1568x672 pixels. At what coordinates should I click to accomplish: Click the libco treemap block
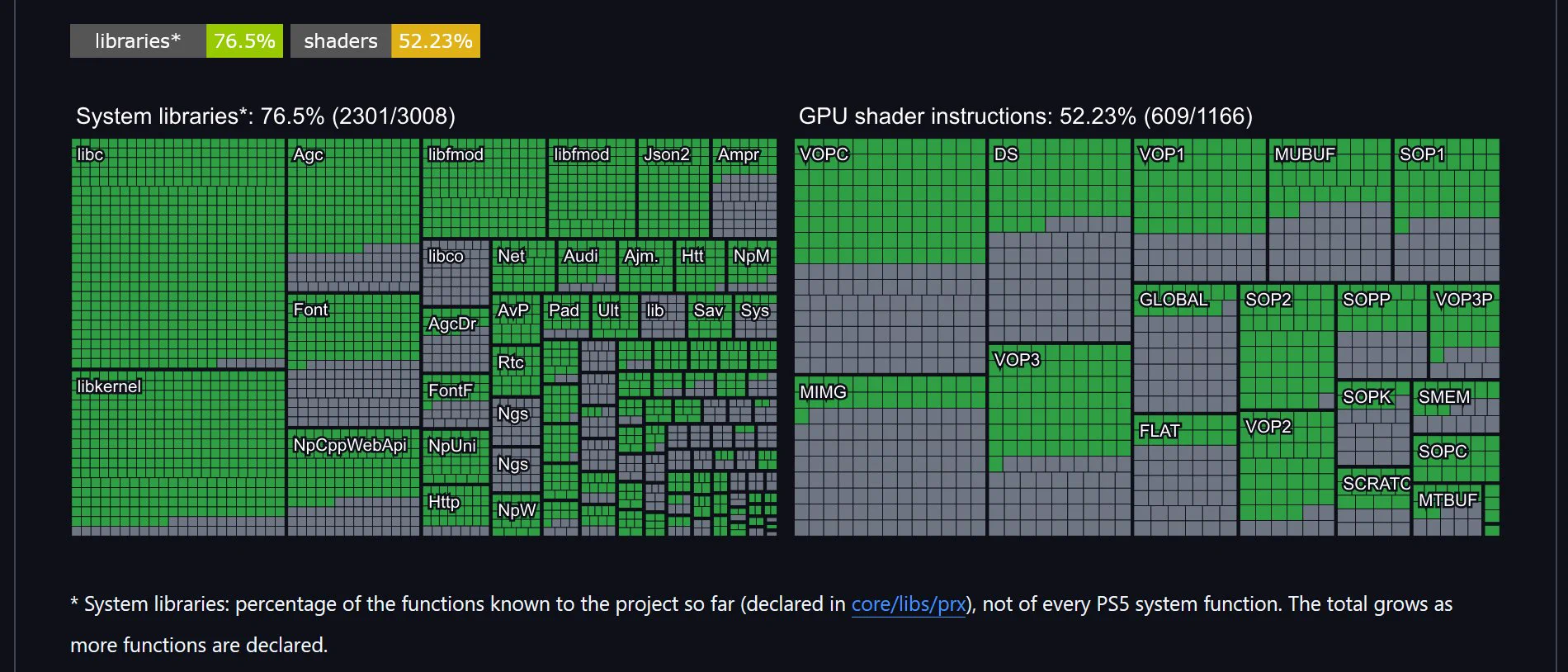[456, 273]
